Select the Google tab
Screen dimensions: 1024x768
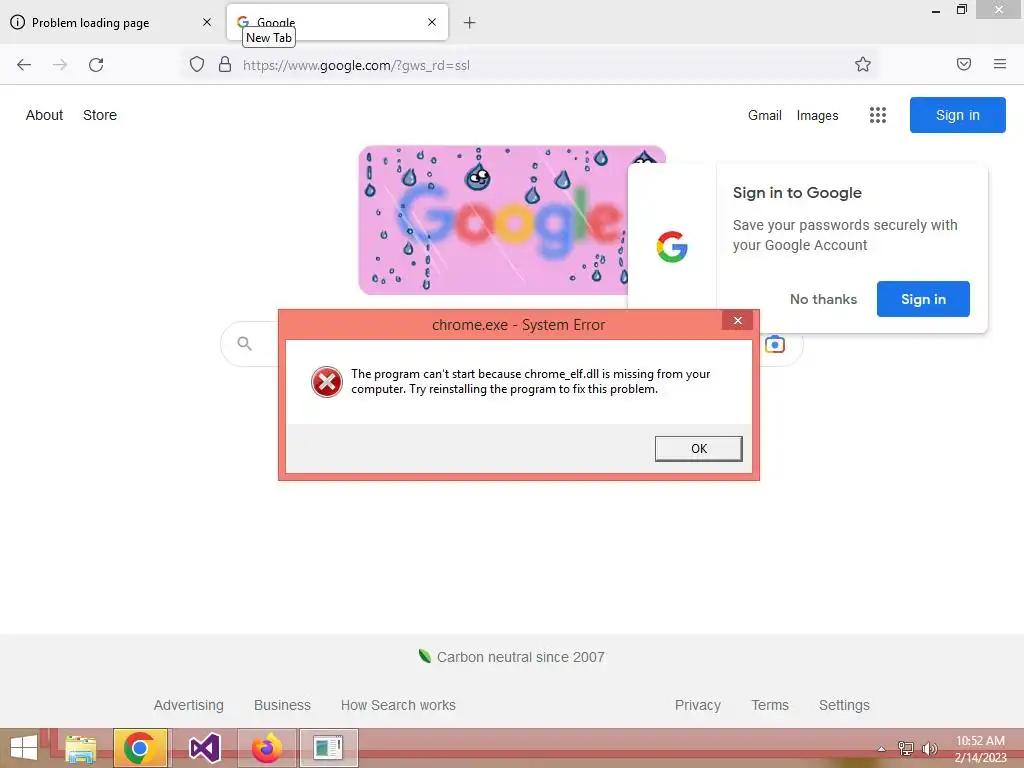(337, 22)
